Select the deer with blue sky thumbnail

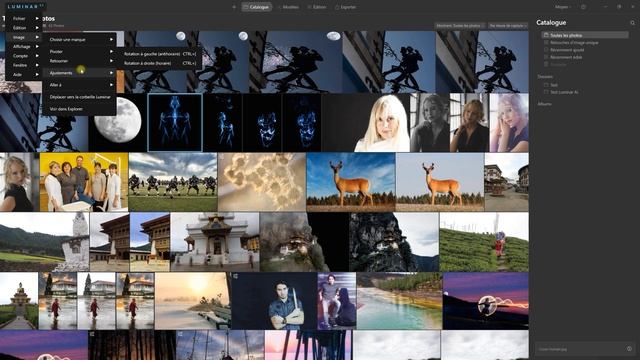pos(351,182)
